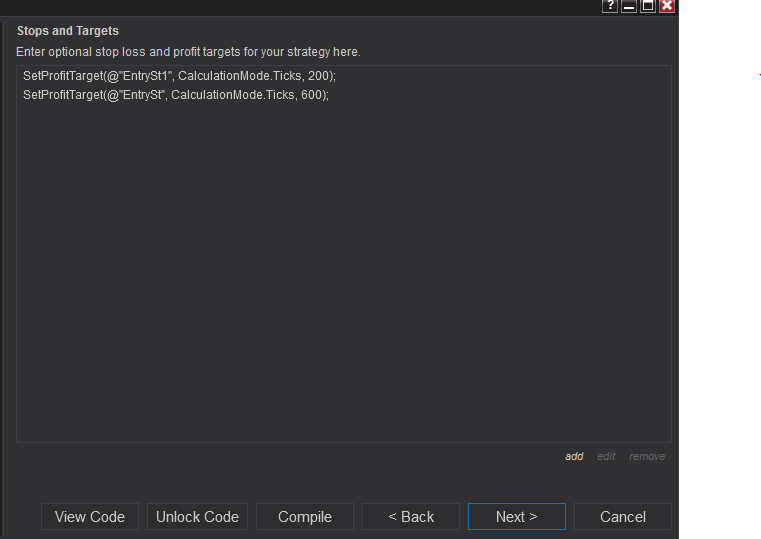The height and width of the screenshot is (539, 761).
Task: Click the optional stop loss instruction text
Action: pos(188,52)
